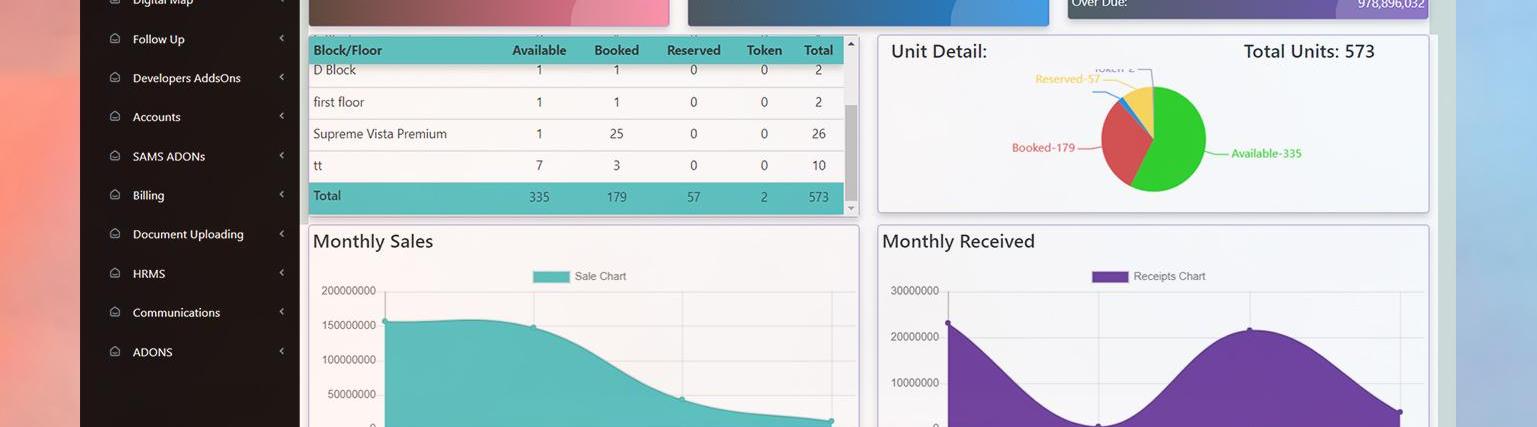Image resolution: width=1537 pixels, height=427 pixels.
Task: Click the SAMS ADONs sidebar icon
Action: click(x=115, y=156)
